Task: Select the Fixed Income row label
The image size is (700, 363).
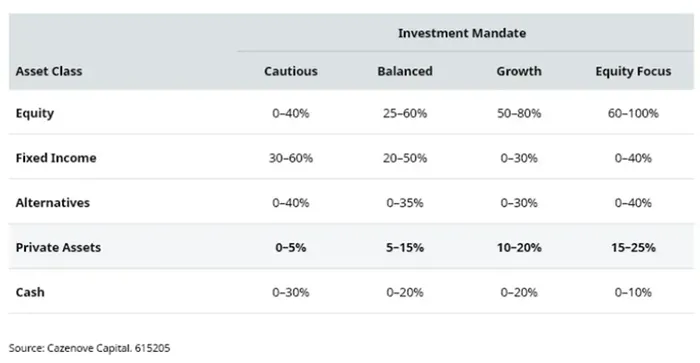Action: pyautogui.click(x=56, y=158)
